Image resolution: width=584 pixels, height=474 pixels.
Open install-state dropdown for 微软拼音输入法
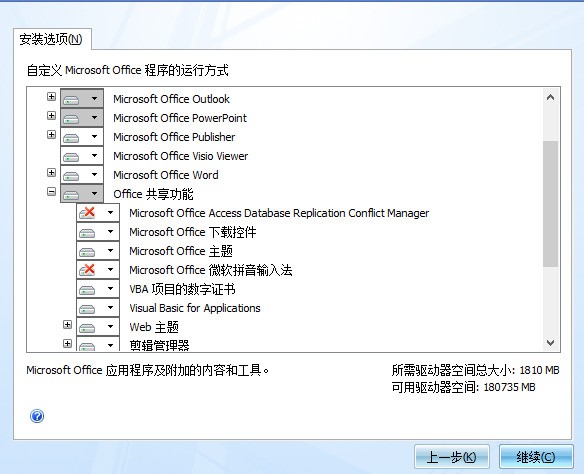point(110,270)
